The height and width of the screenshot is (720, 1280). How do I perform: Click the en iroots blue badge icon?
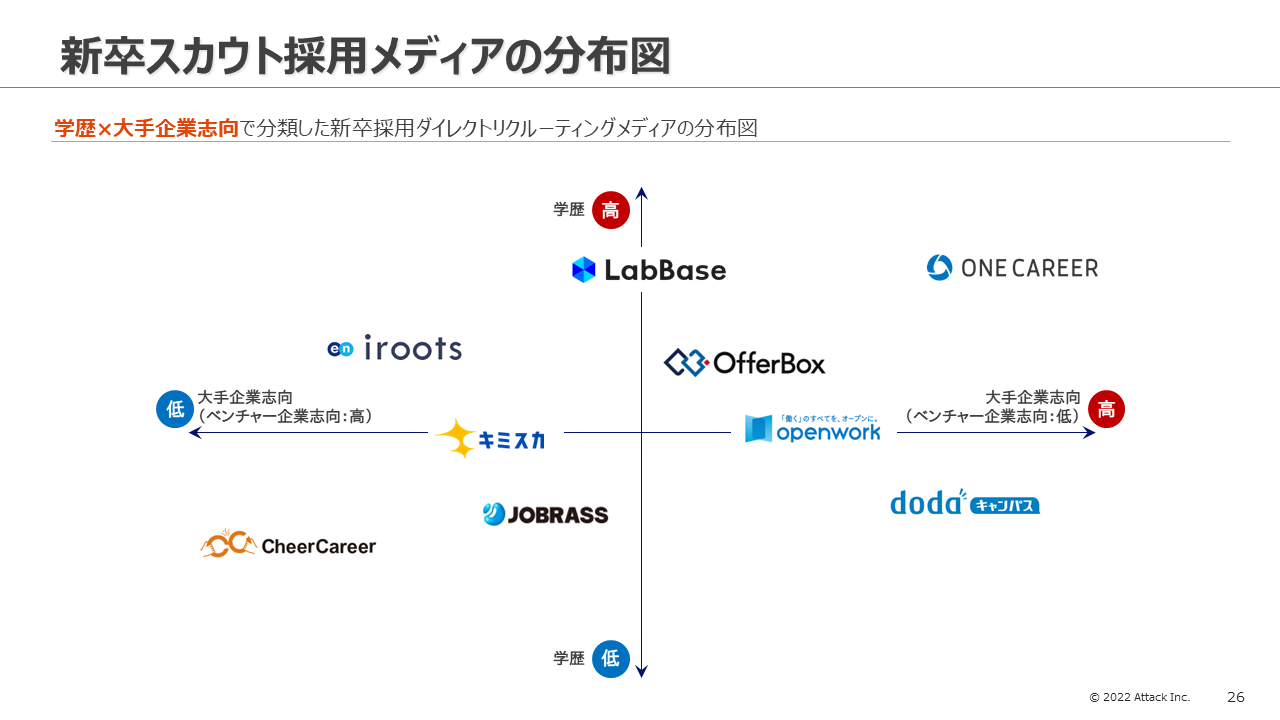tap(340, 349)
